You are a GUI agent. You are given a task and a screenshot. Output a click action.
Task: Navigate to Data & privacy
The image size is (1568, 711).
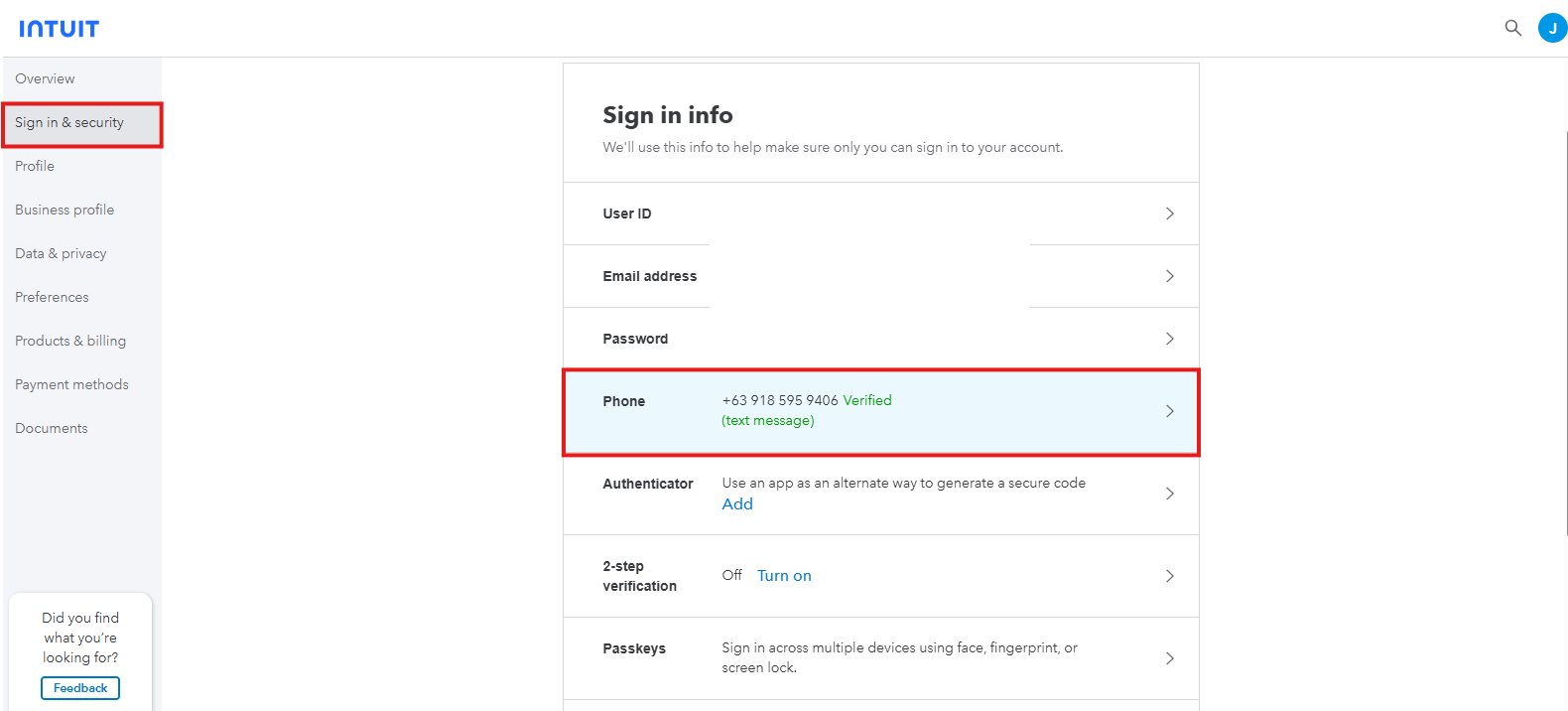click(x=61, y=254)
